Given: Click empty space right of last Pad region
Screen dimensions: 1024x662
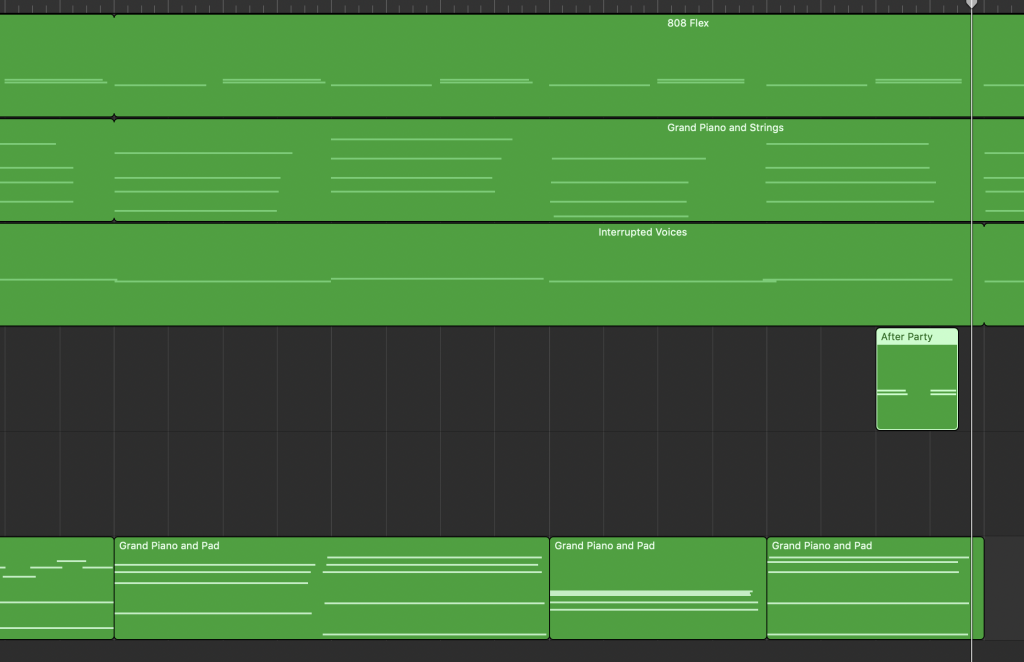Looking at the screenshot, I should 1003,588.
